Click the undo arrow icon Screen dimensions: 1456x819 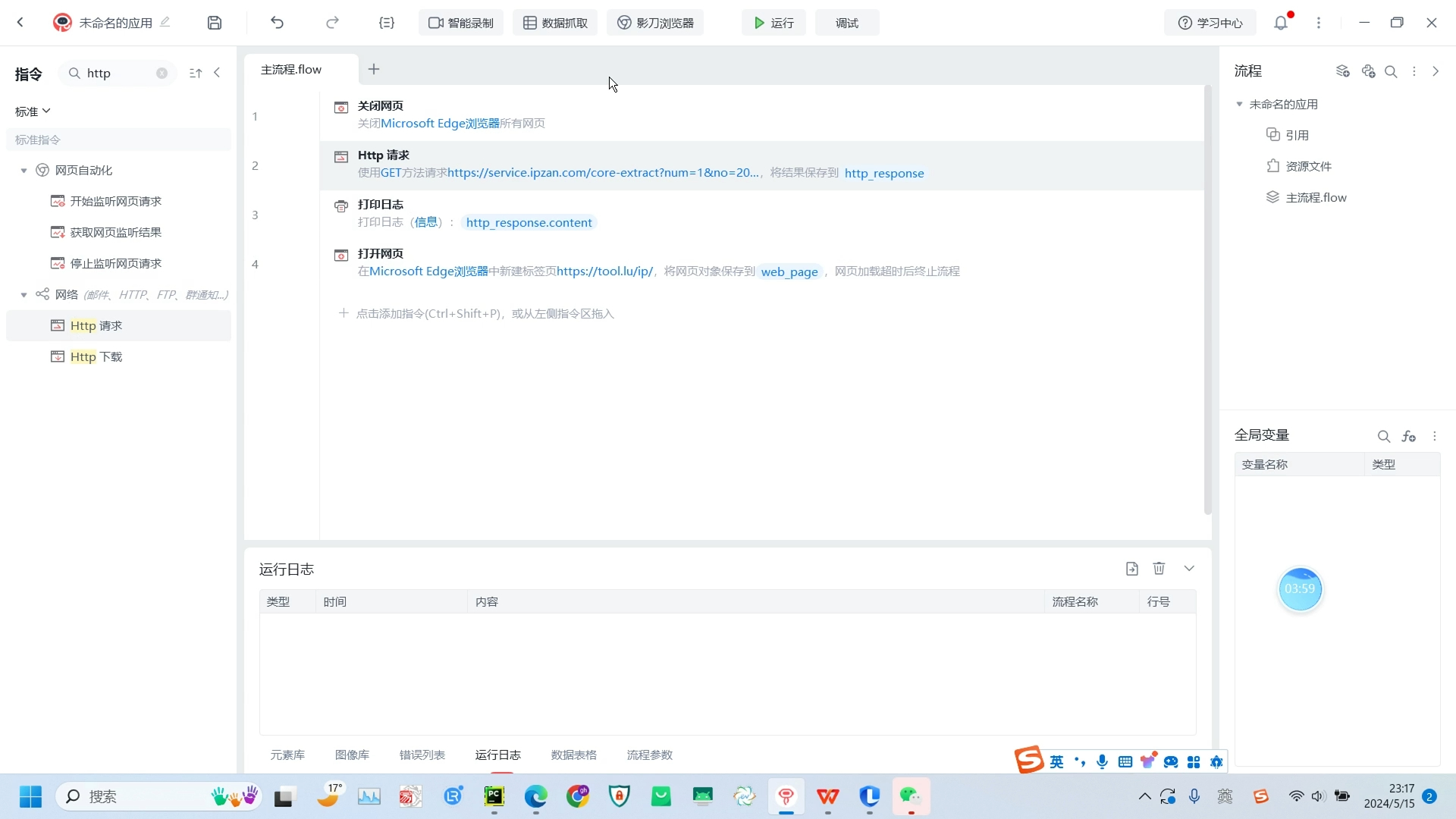pyautogui.click(x=277, y=23)
